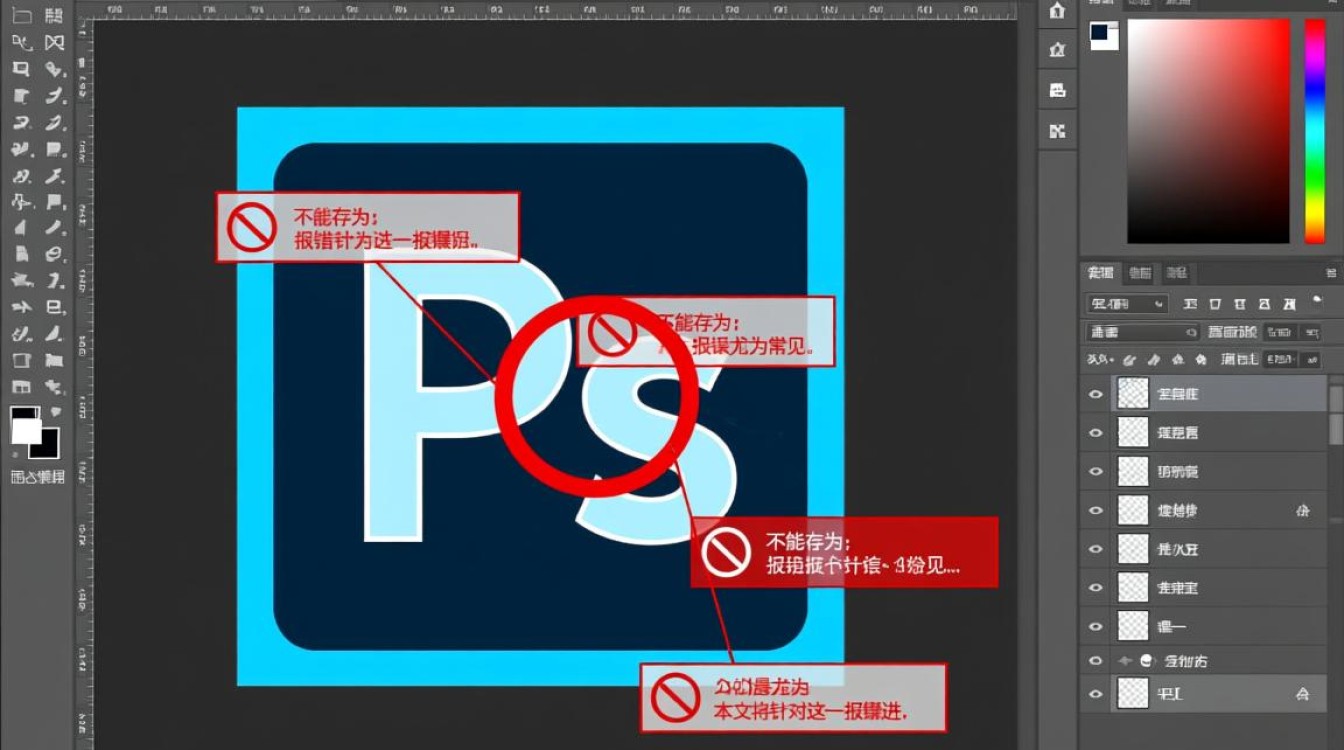Toggle visibility of the sixth layer from top
Image resolution: width=1344 pixels, height=750 pixels.
pyautogui.click(x=1096, y=588)
